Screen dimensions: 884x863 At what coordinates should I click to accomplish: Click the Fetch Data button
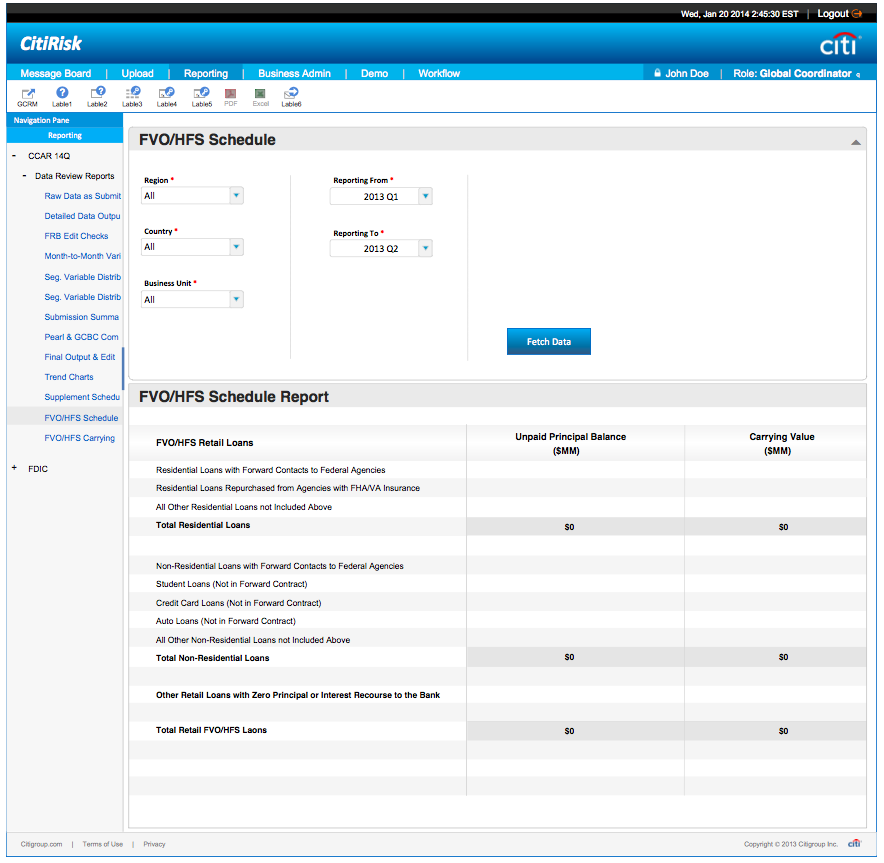549,342
